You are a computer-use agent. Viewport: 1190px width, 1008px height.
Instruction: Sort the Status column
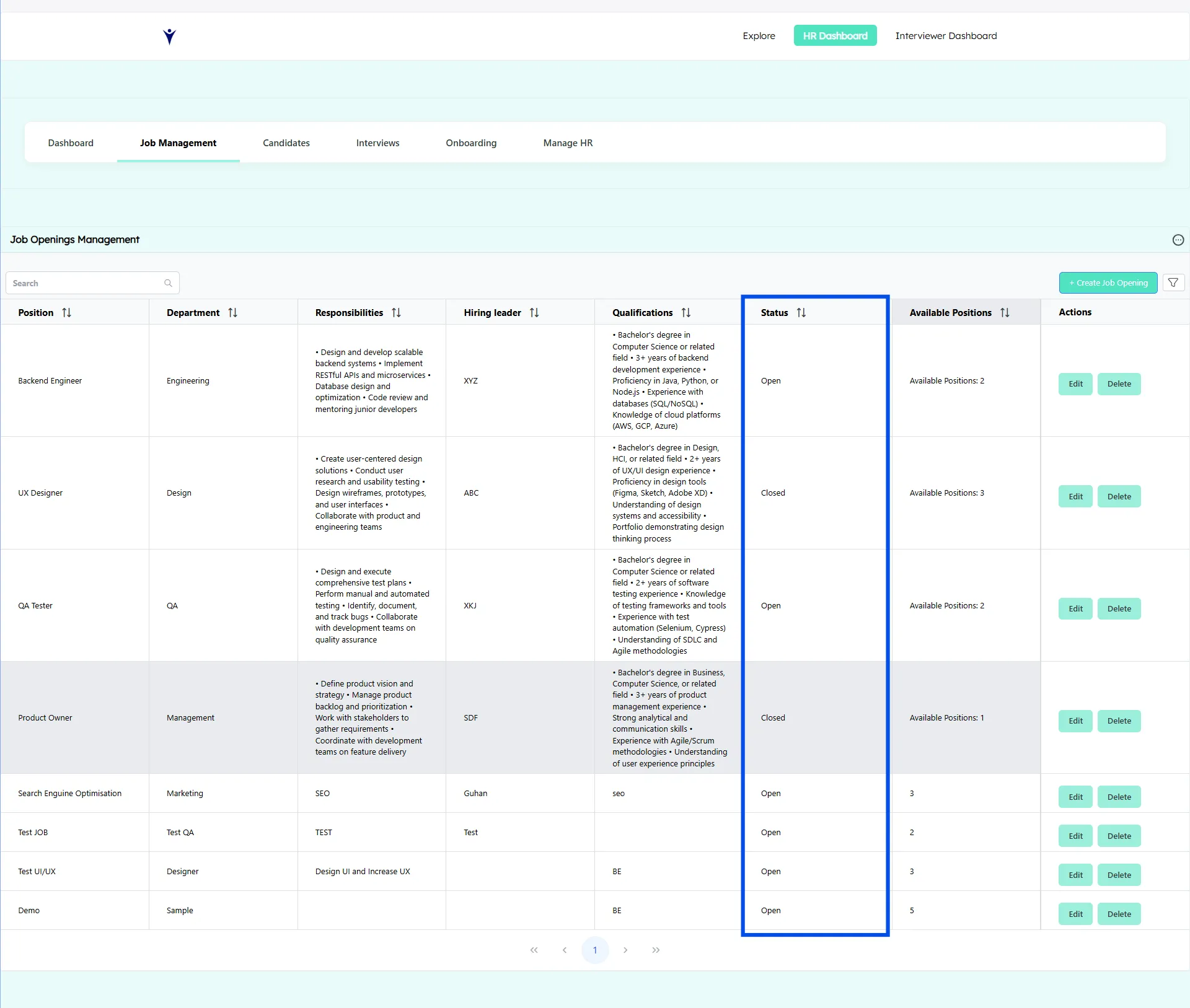coord(801,312)
